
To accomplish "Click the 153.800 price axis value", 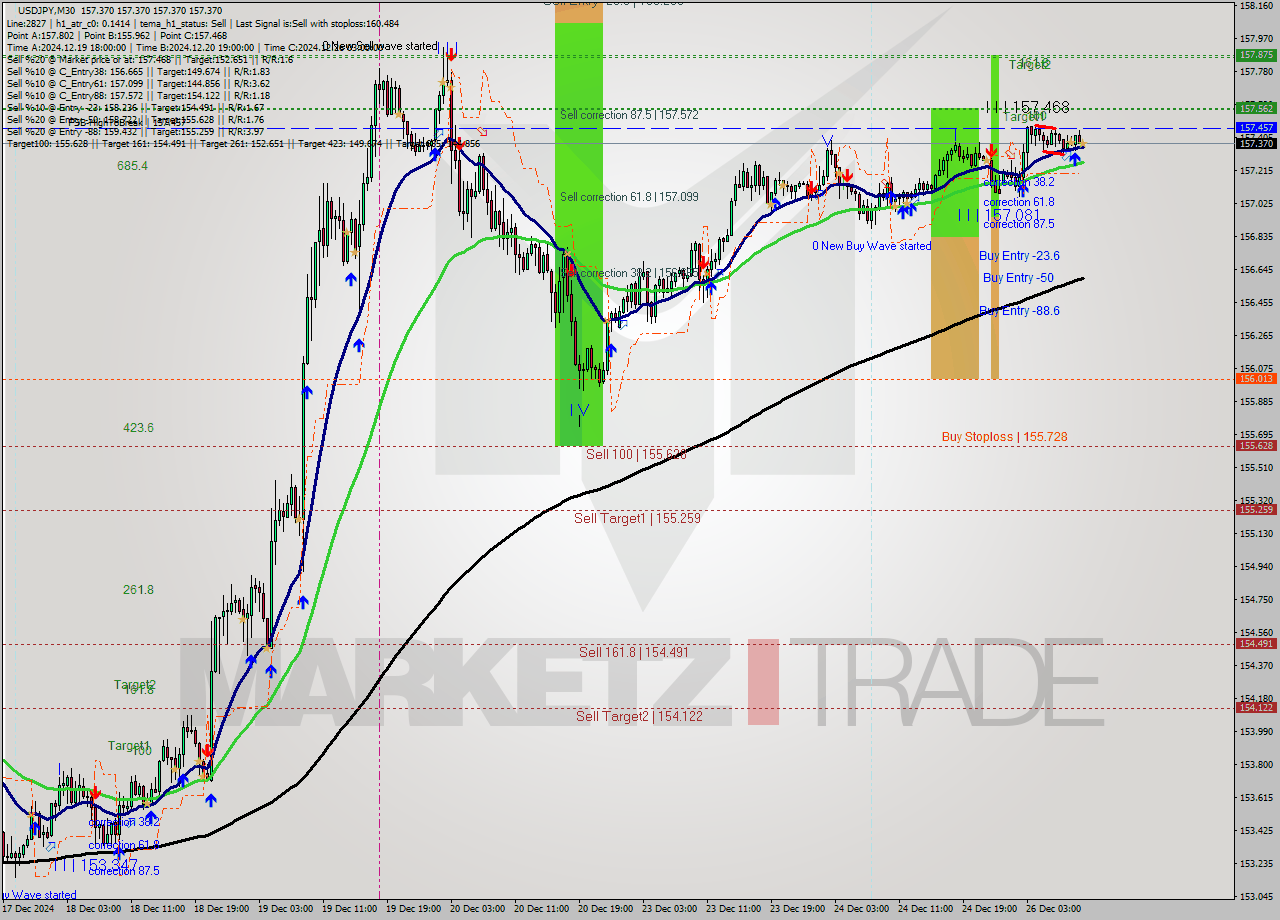I will (1256, 765).
